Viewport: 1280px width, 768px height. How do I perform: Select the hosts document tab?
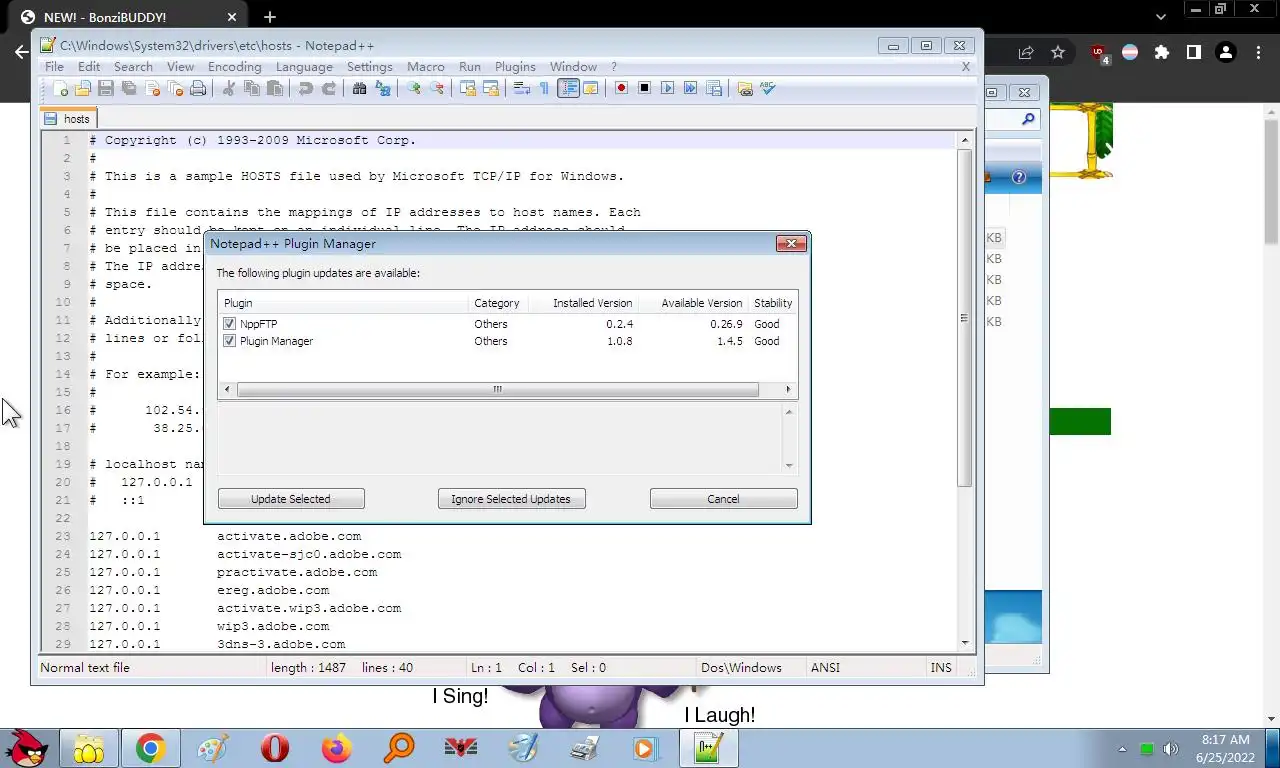click(68, 119)
